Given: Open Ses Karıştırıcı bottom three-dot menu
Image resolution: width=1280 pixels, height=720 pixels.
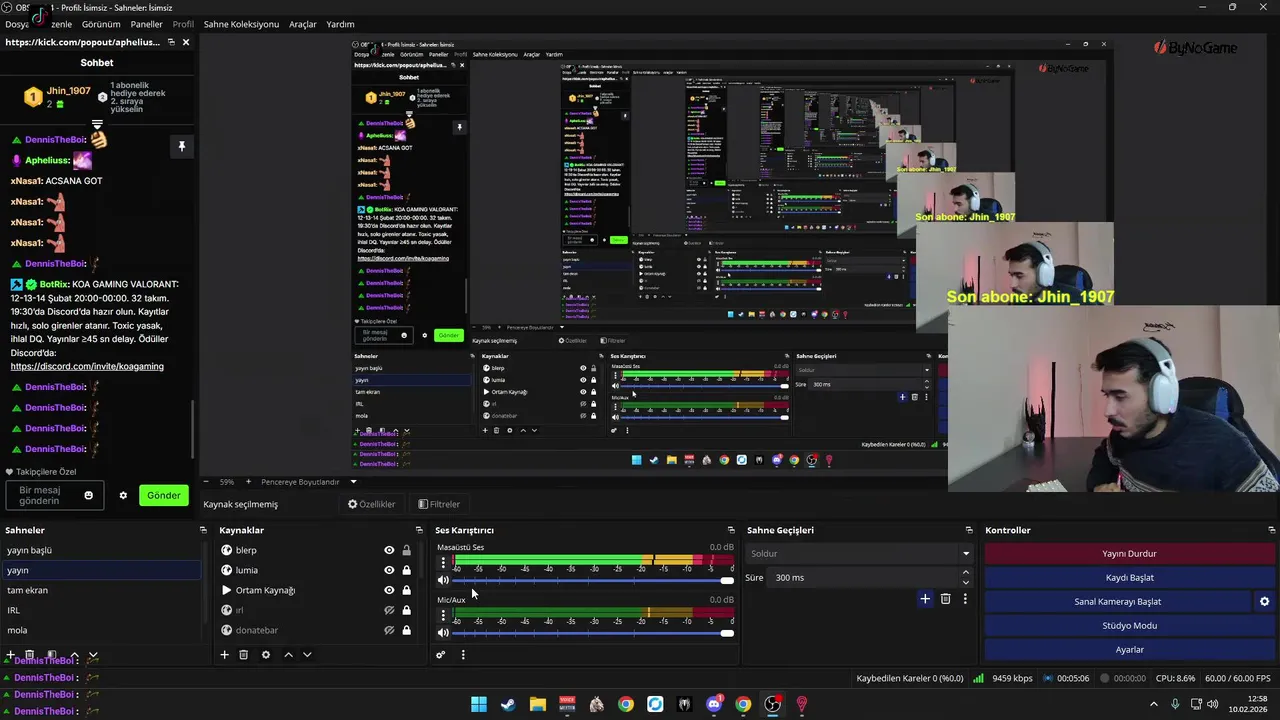Looking at the screenshot, I should pos(463,655).
